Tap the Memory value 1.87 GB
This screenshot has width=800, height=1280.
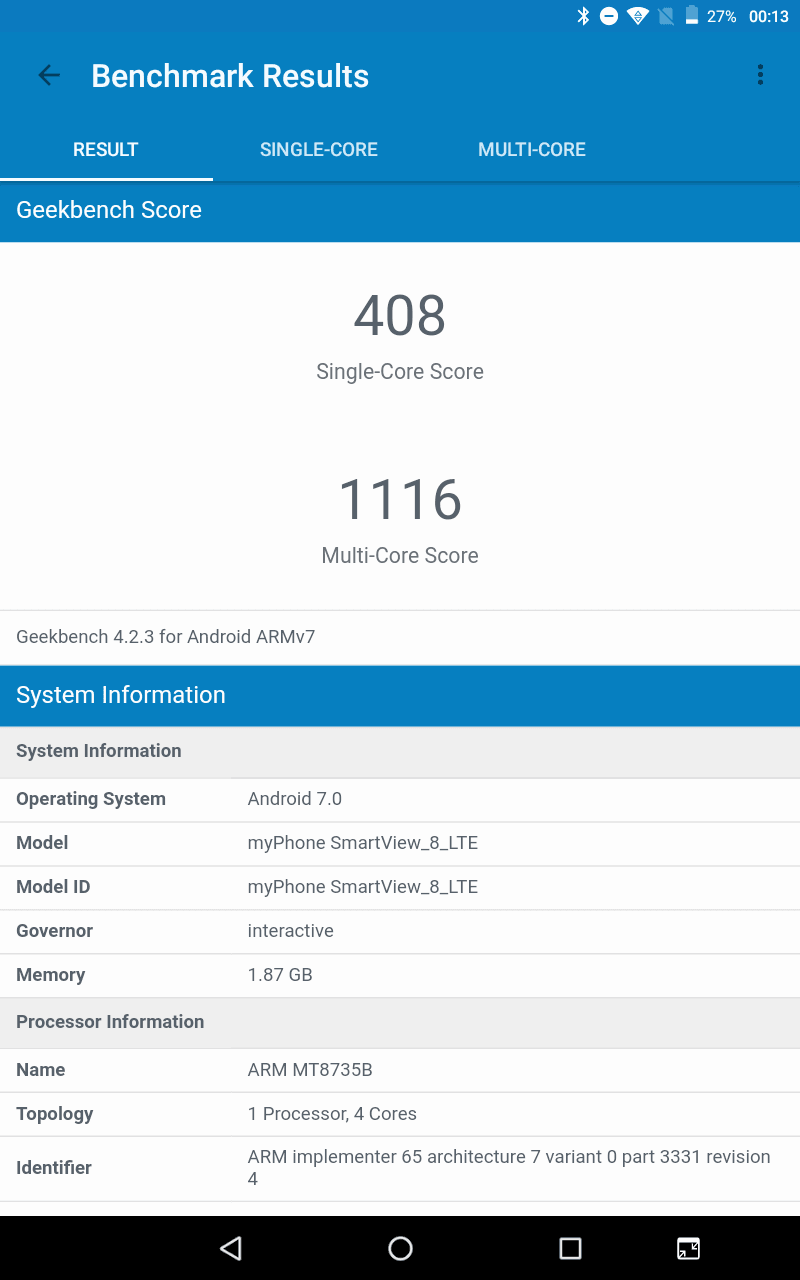coord(280,975)
